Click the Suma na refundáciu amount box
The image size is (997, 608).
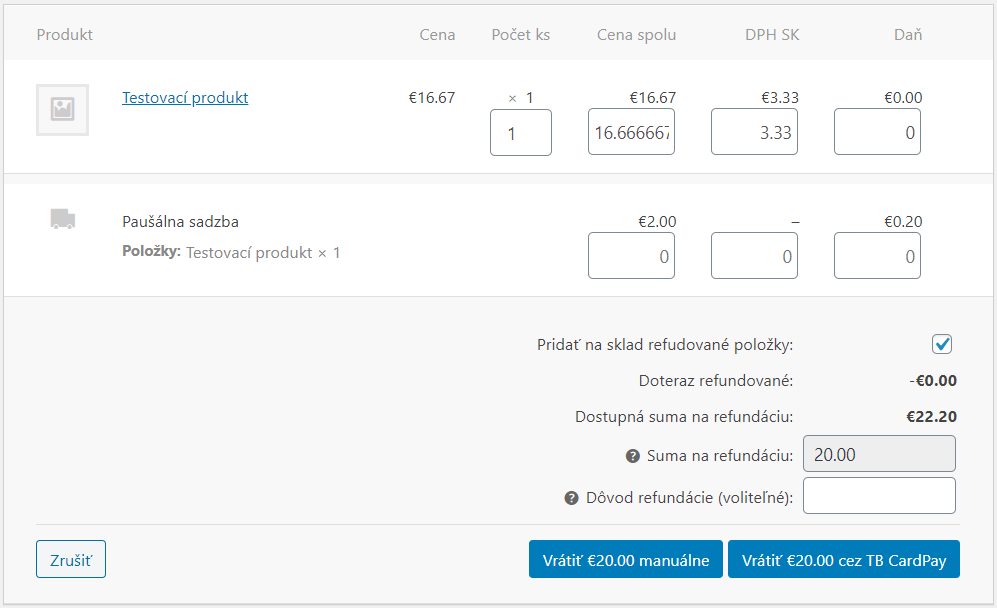pyautogui.click(x=878, y=454)
